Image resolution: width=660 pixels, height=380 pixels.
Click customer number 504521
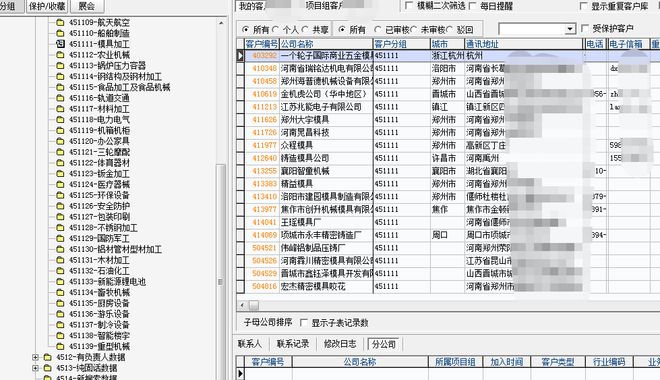coord(264,248)
